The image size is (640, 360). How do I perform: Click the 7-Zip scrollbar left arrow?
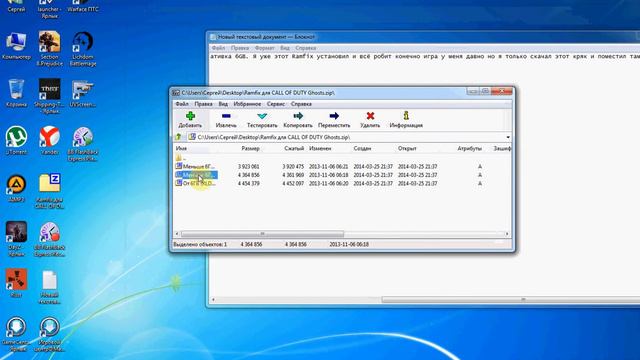(177, 234)
